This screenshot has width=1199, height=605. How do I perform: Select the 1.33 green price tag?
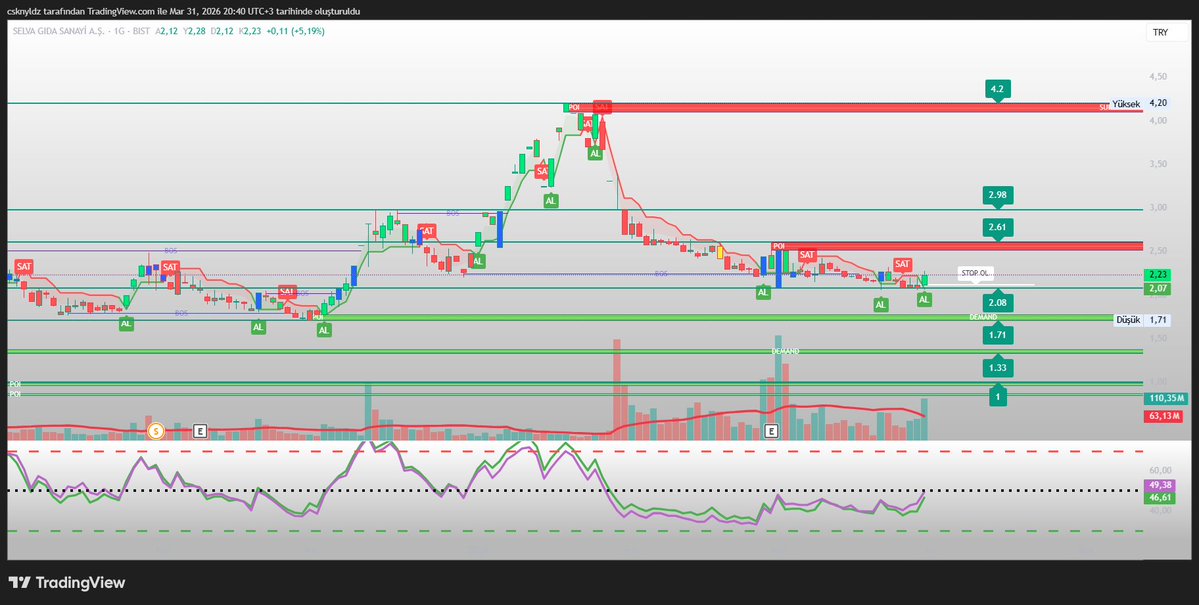pos(996,368)
